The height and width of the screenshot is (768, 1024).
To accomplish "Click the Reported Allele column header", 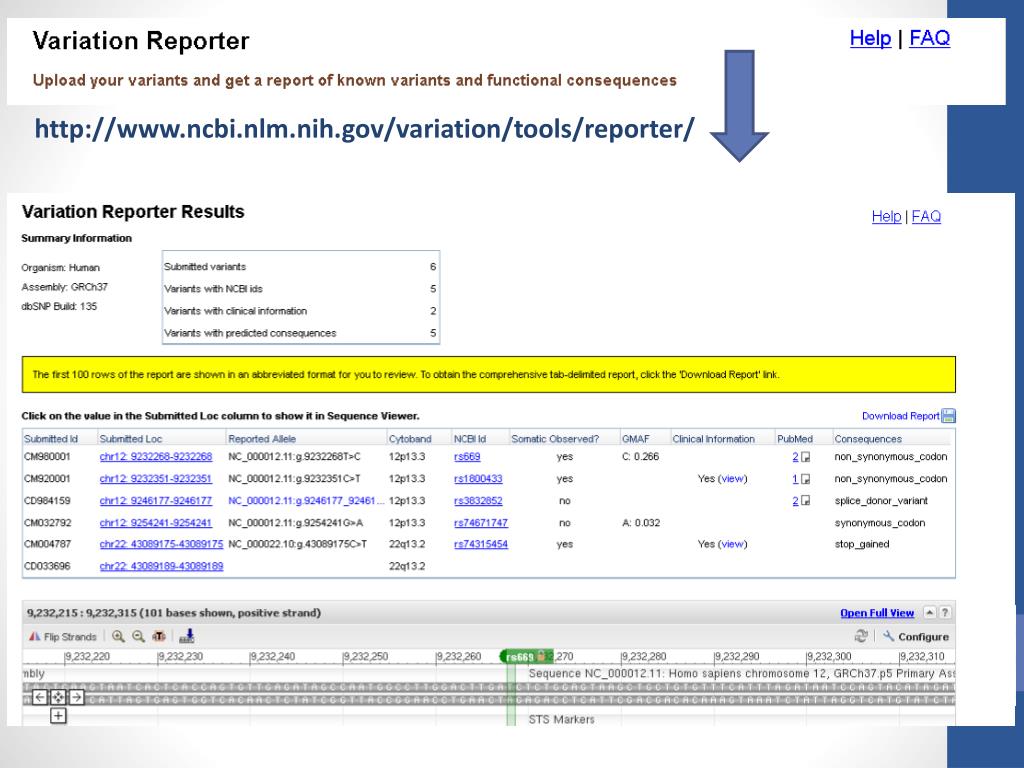I will 262,439.
